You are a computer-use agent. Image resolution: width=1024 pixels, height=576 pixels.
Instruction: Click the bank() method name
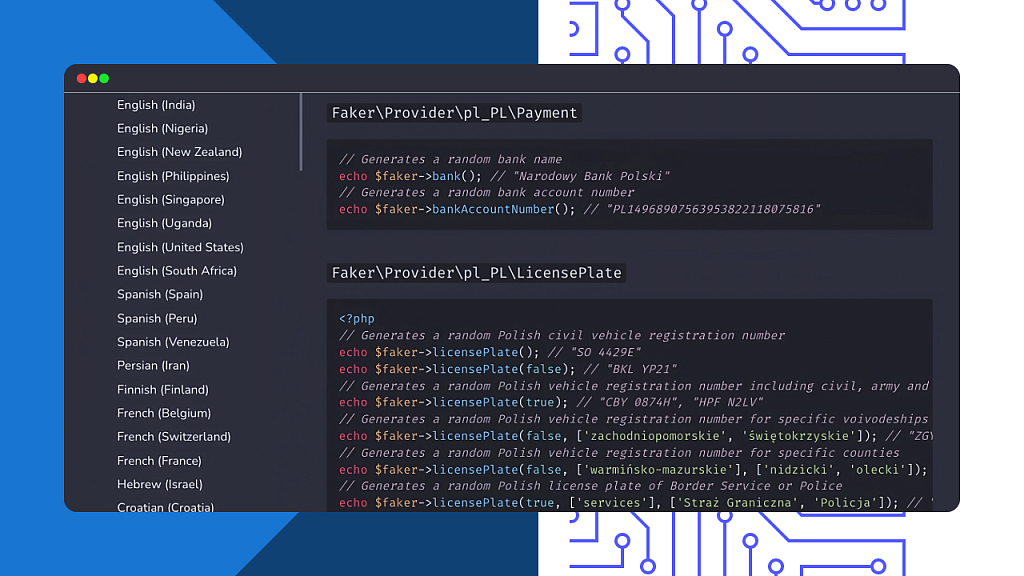tap(443, 175)
